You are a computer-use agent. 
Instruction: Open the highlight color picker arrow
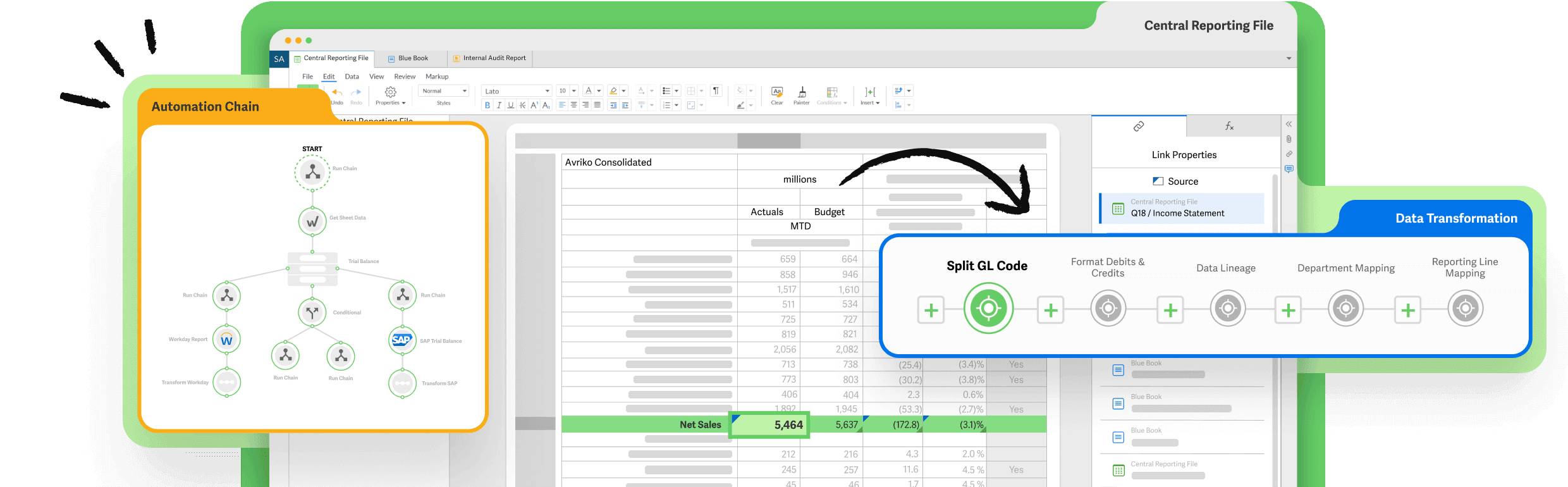(624, 91)
